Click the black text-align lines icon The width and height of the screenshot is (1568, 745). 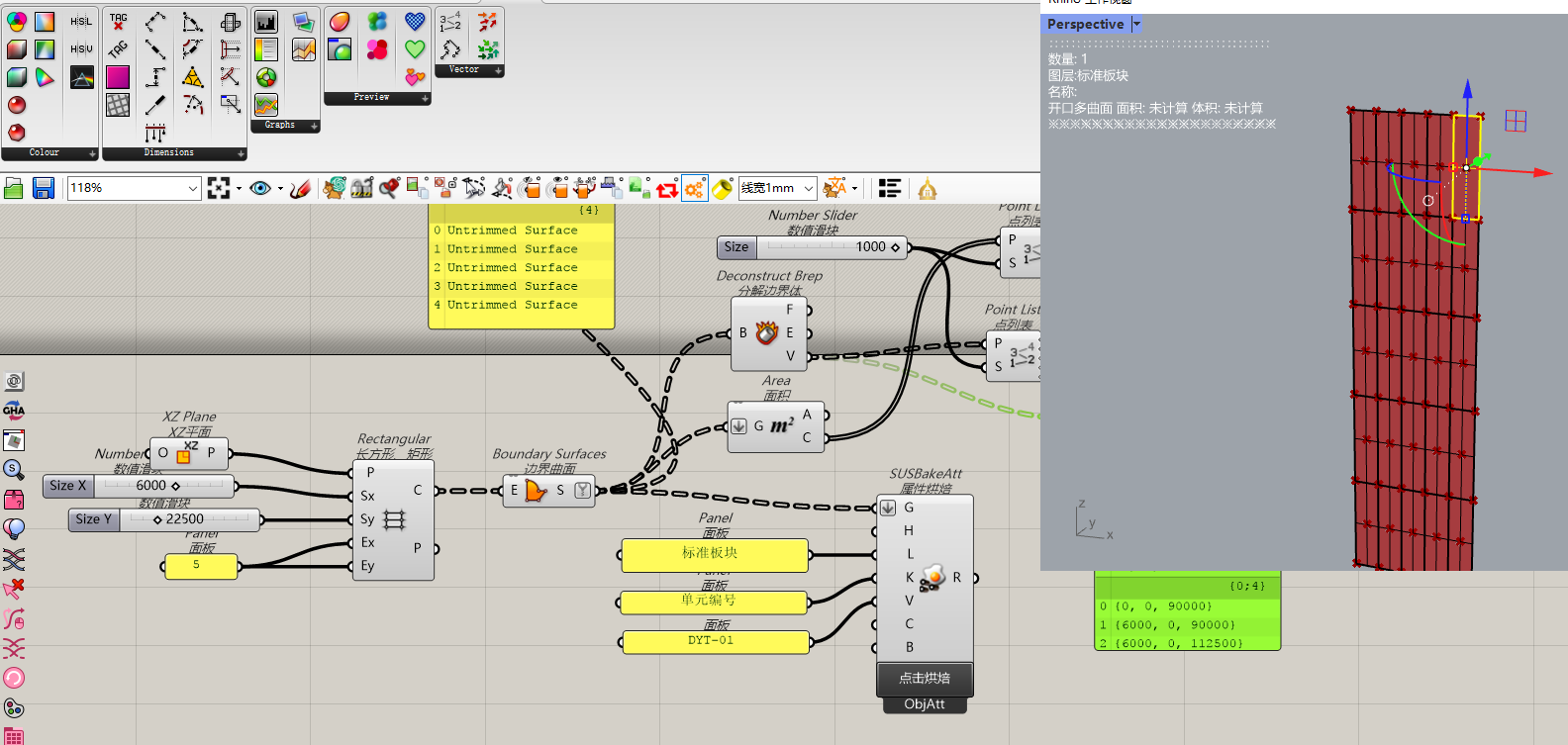point(890,188)
